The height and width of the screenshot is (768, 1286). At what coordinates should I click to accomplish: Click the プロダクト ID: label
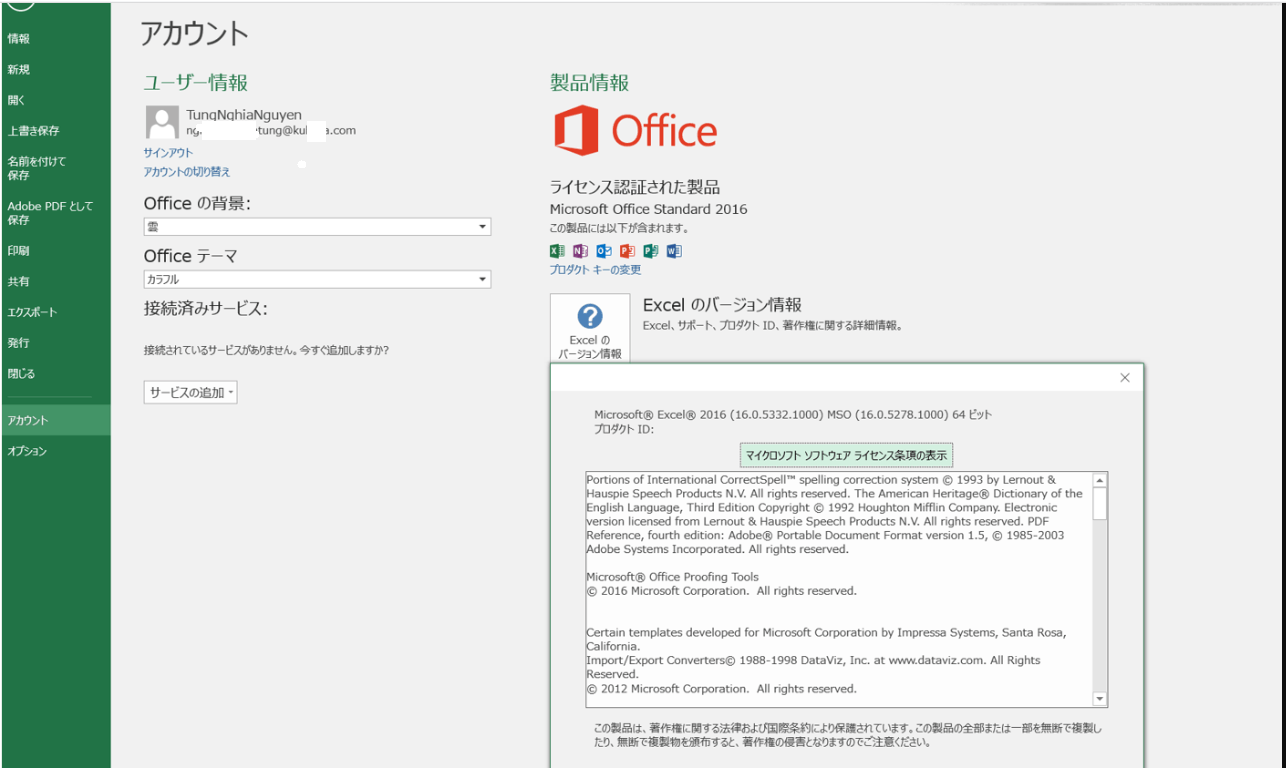point(624,429)
